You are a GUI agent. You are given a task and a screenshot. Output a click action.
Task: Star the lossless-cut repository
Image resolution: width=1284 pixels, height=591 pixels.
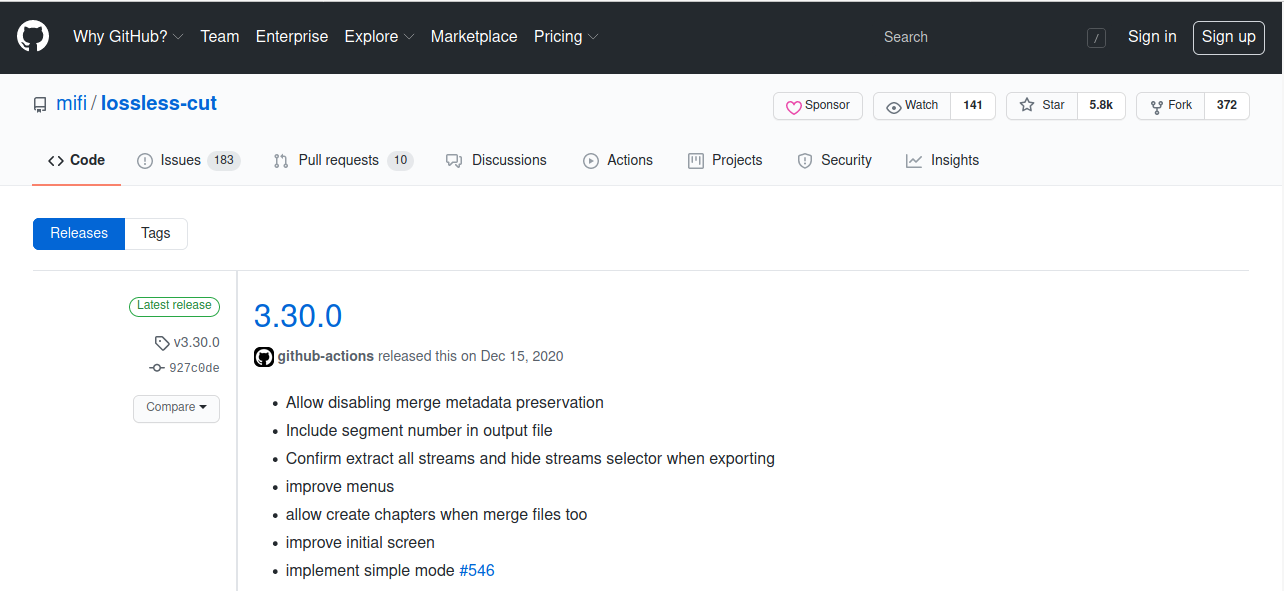click(x=1042, y=106)
